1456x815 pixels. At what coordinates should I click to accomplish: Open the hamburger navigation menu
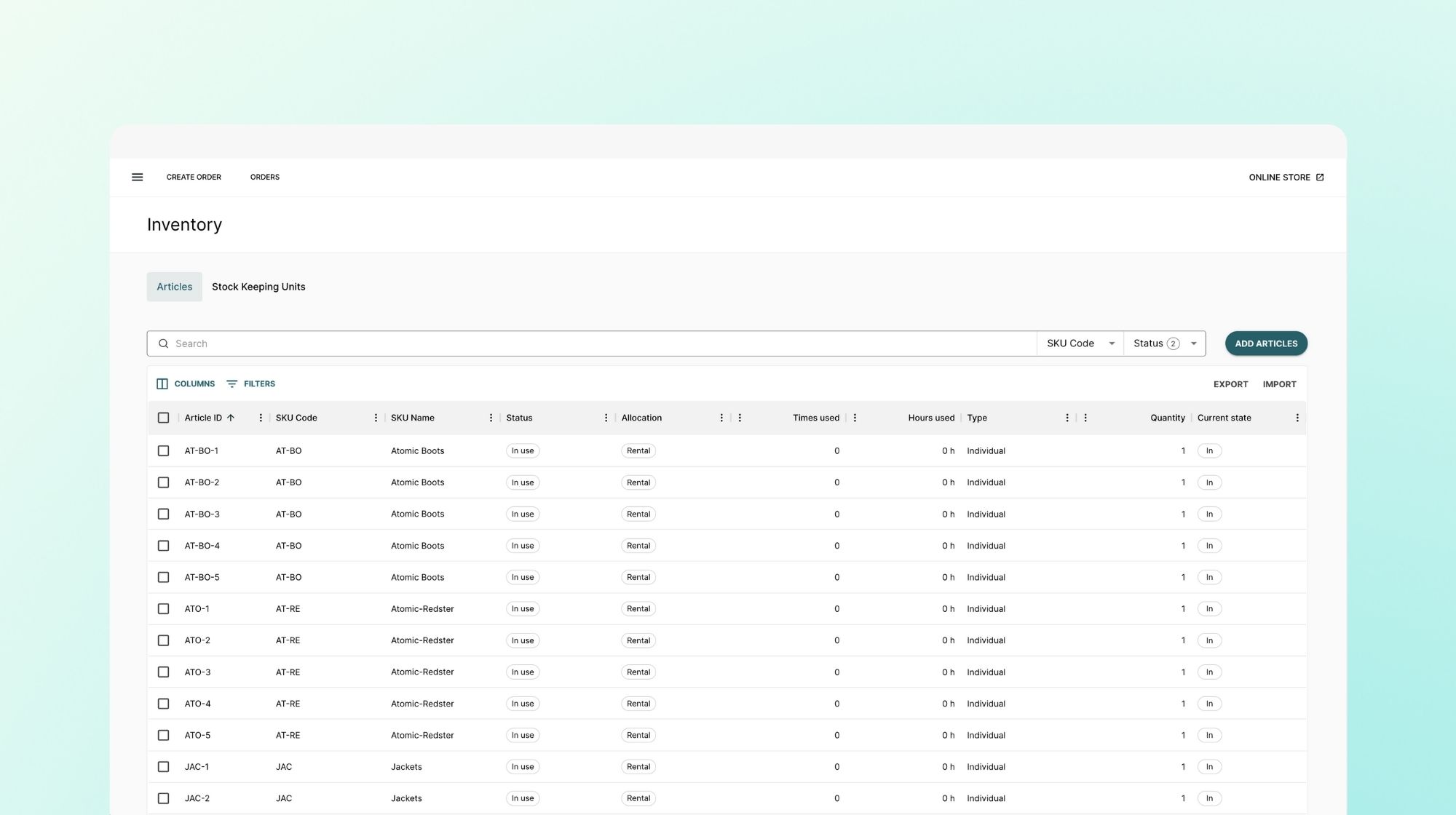[137, 177]
